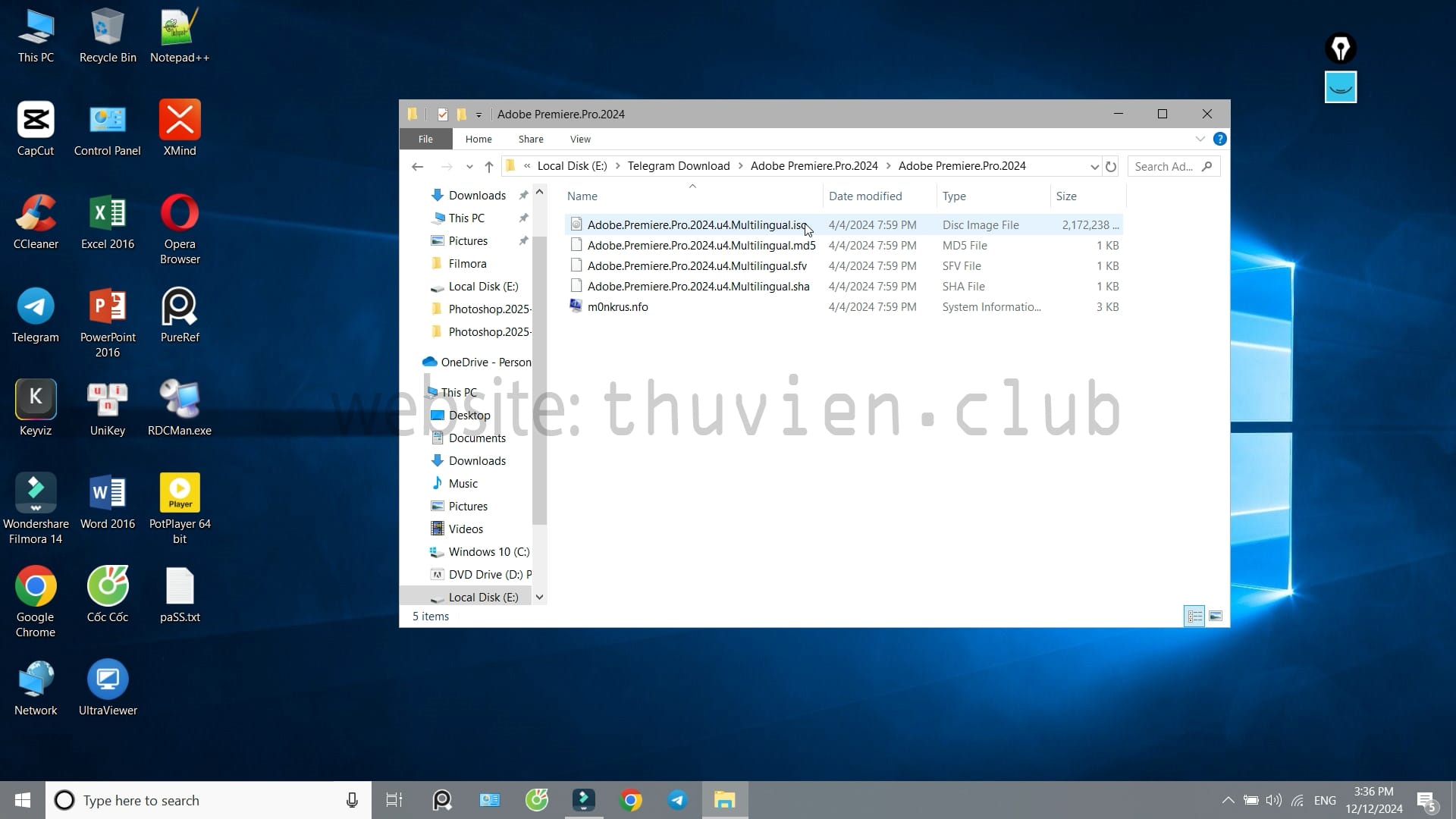Image resolution: width=1456 pixels, height=819 pixels.
Task: Switch to large icons view button
Action: click(x=1216, y=616)
